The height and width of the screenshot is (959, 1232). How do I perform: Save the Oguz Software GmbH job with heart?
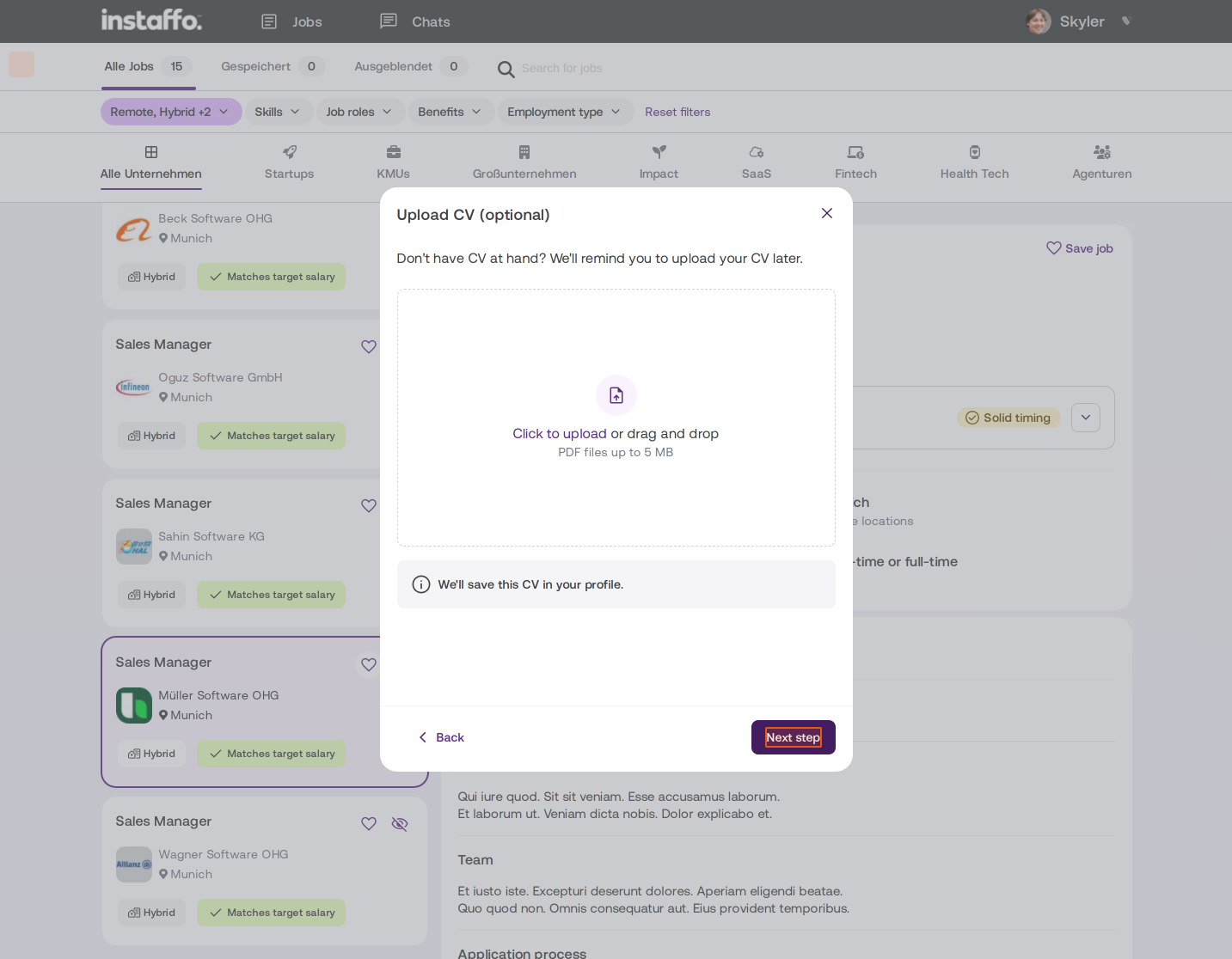point(369,346)
